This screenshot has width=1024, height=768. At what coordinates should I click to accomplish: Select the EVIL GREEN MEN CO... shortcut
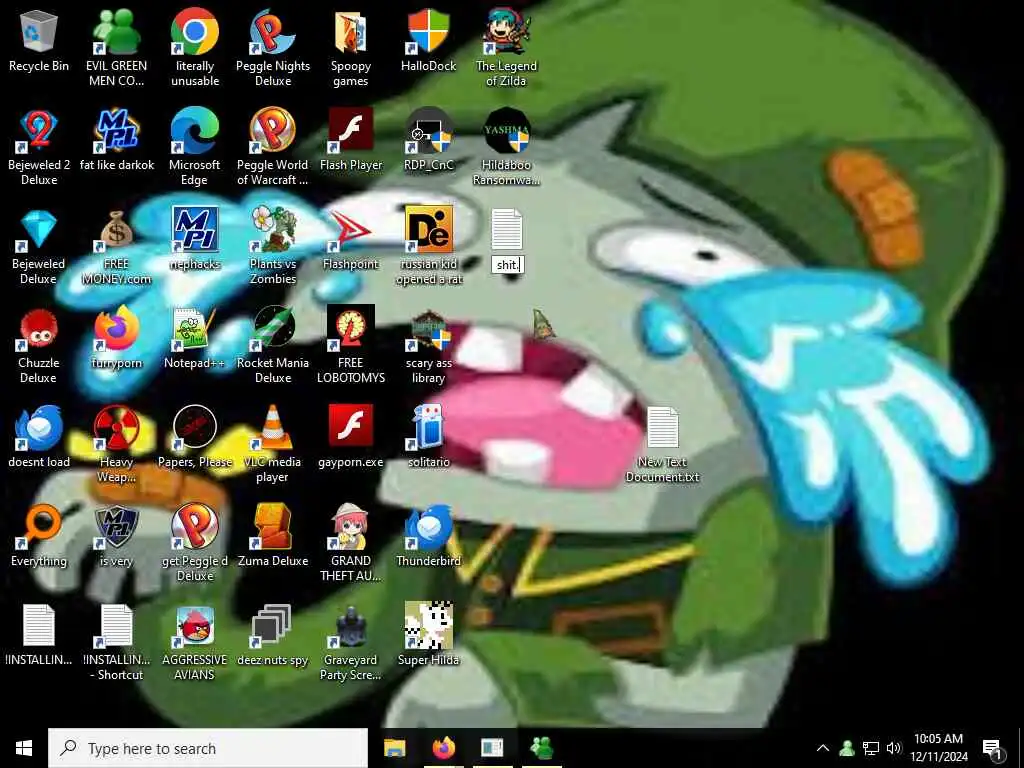[116, 31]
